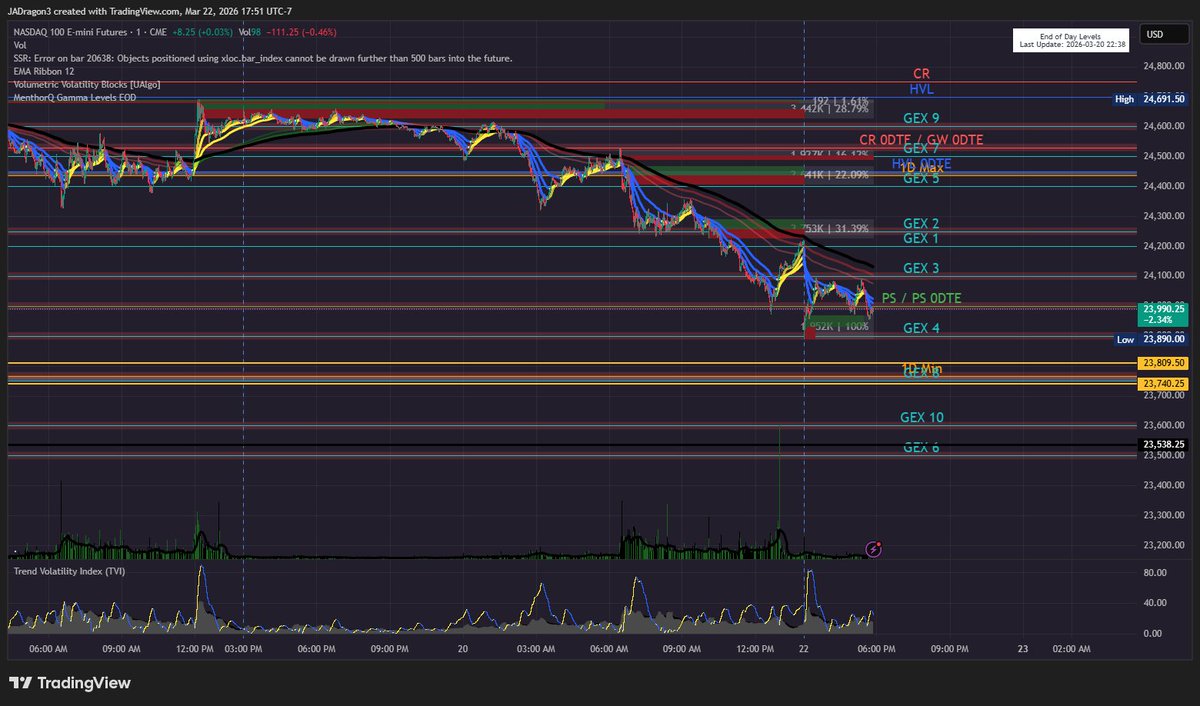The height and width of the screenshot is (706, 1200).
Task: Click the 20 date label on time axis
Action: 463,649
